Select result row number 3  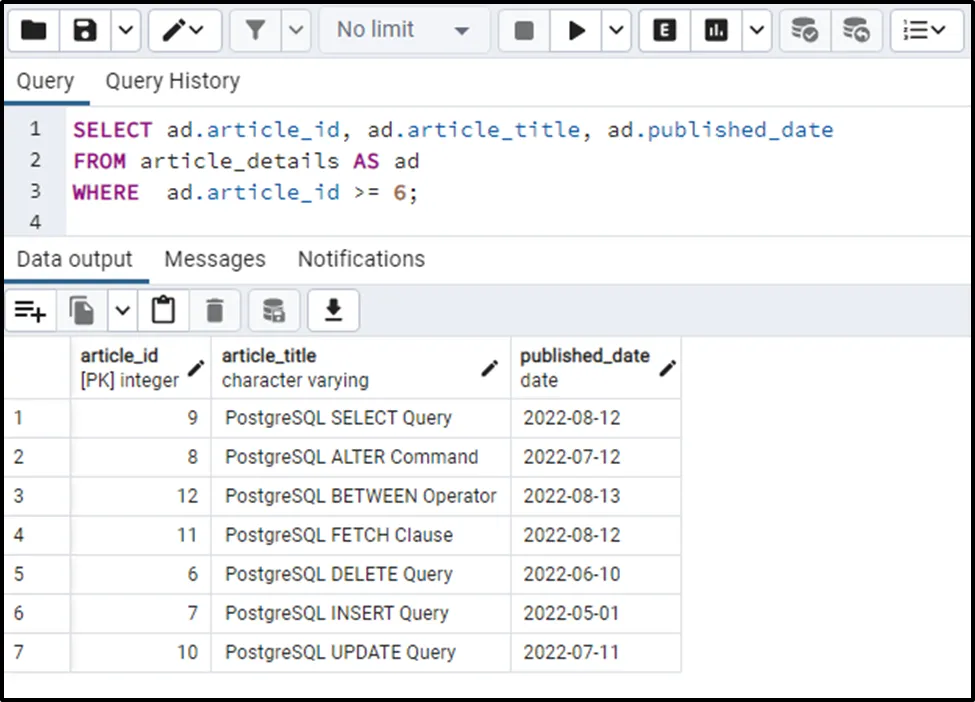37,496
